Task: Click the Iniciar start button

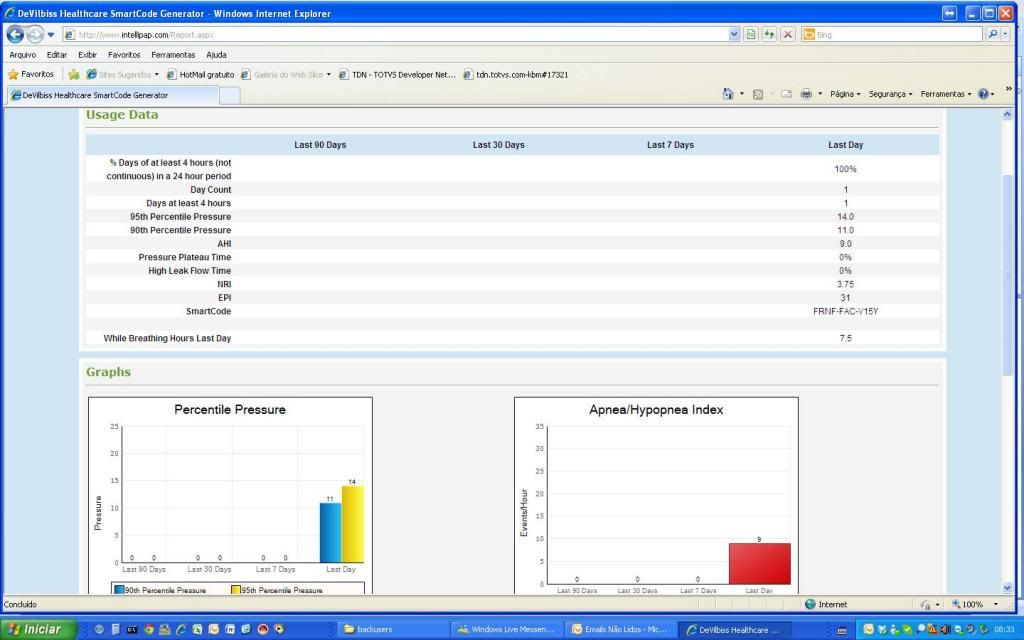Action: (38, 630)
